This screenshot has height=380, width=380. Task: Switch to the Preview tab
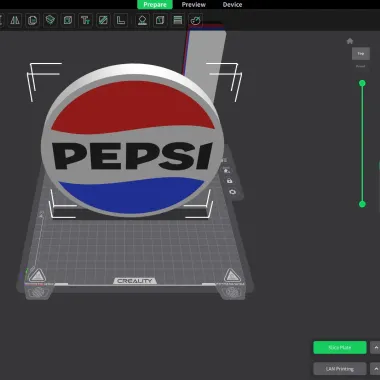(x=194, y=5)
